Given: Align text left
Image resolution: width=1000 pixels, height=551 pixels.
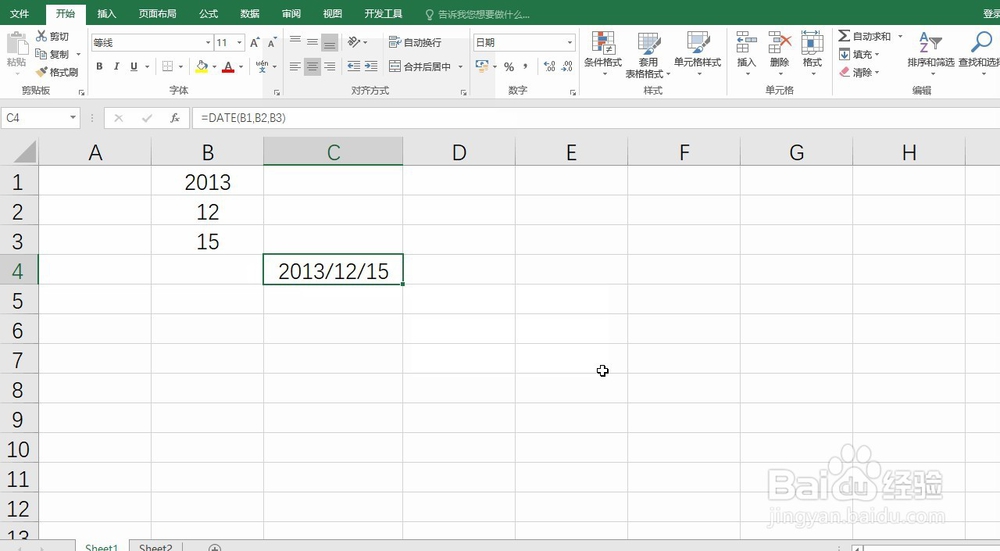Looking at the screenshot, I should pos(295,66).
